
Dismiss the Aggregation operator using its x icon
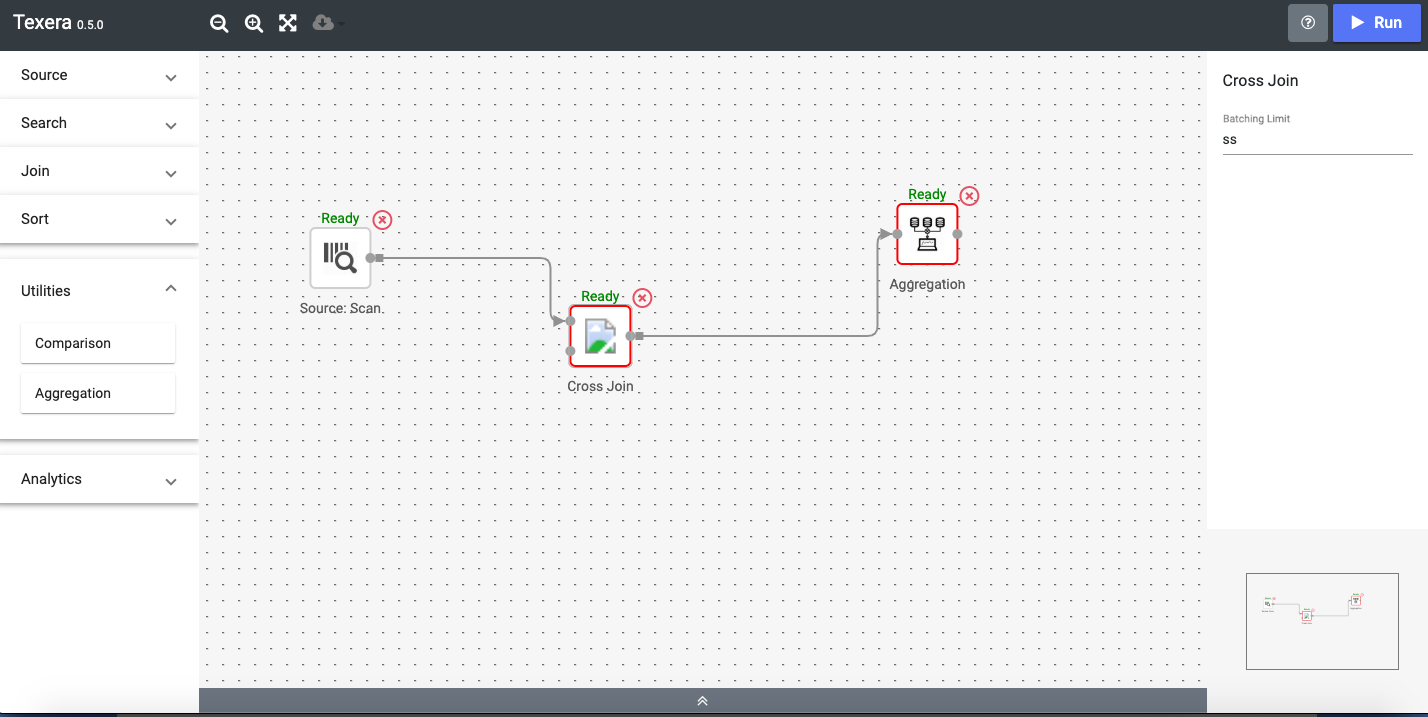[x=968, y=196]
